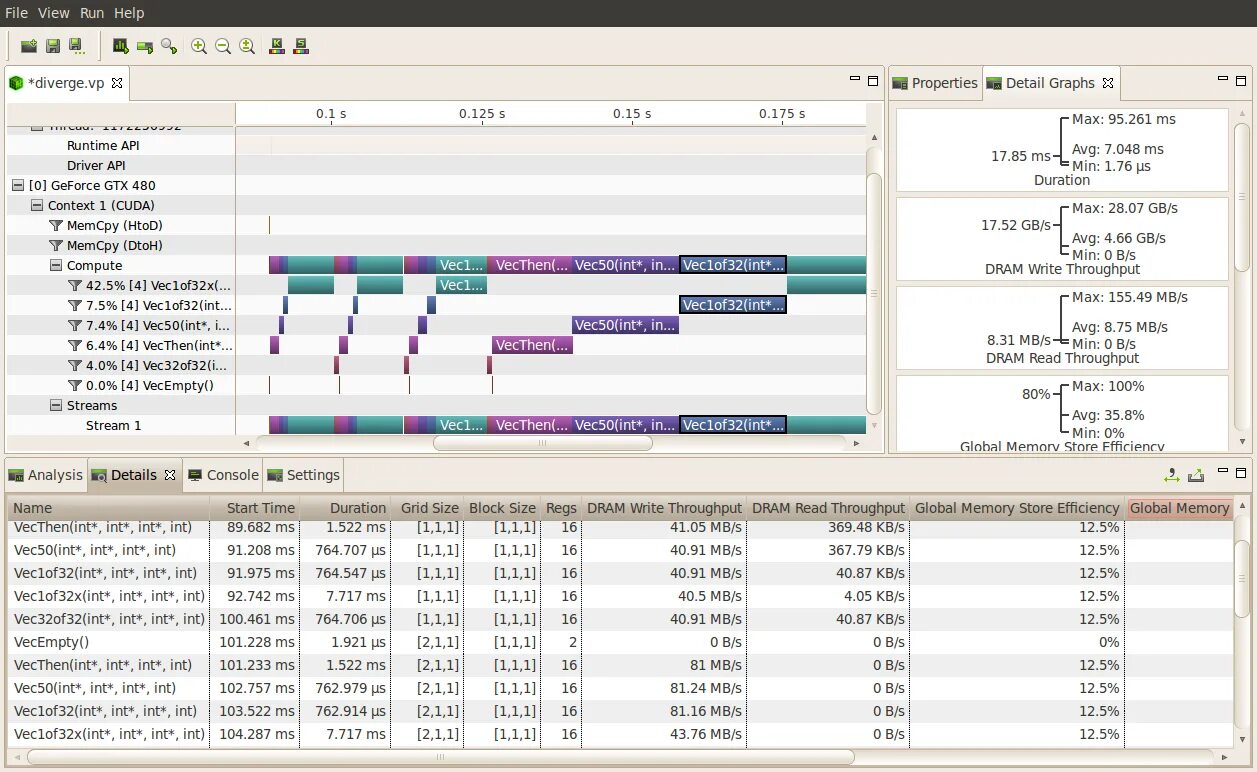Collapse the Streams tree node

(56, 405)
